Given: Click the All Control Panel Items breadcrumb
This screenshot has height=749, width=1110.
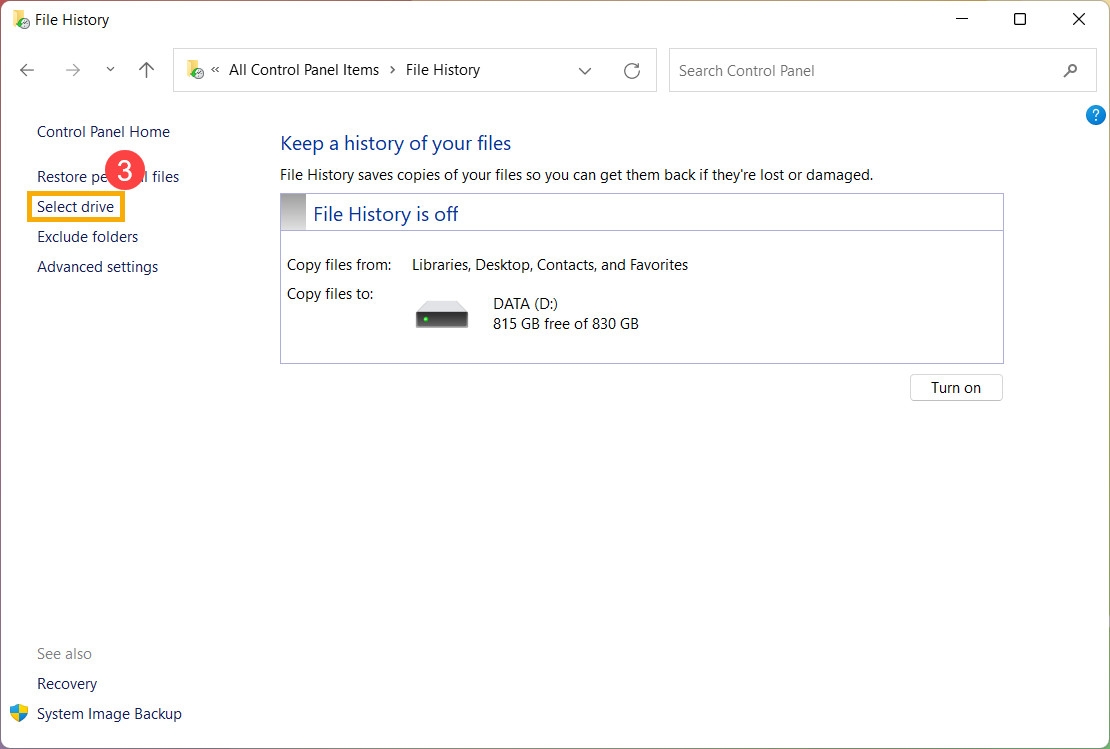Looking at the screenshot, I should pos(304,70).
